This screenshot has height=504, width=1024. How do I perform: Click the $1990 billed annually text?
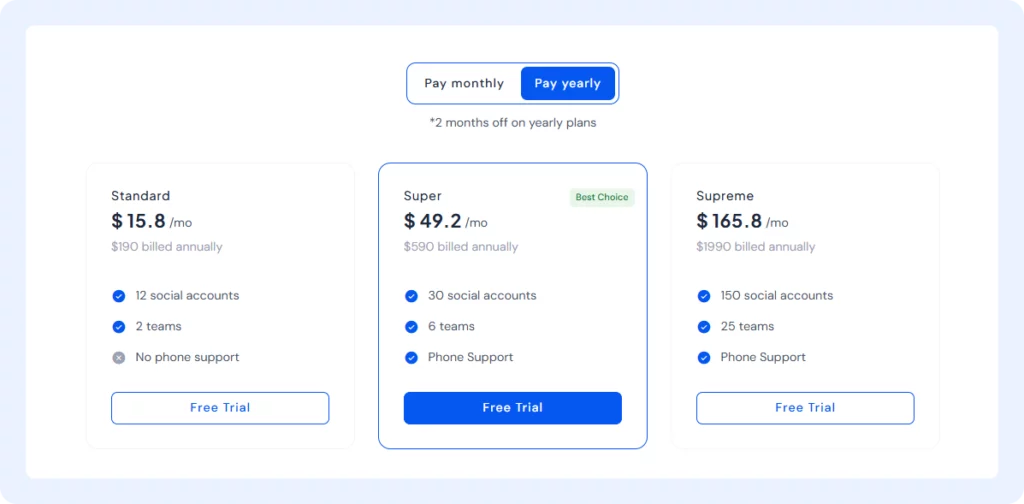coord(756,247)
